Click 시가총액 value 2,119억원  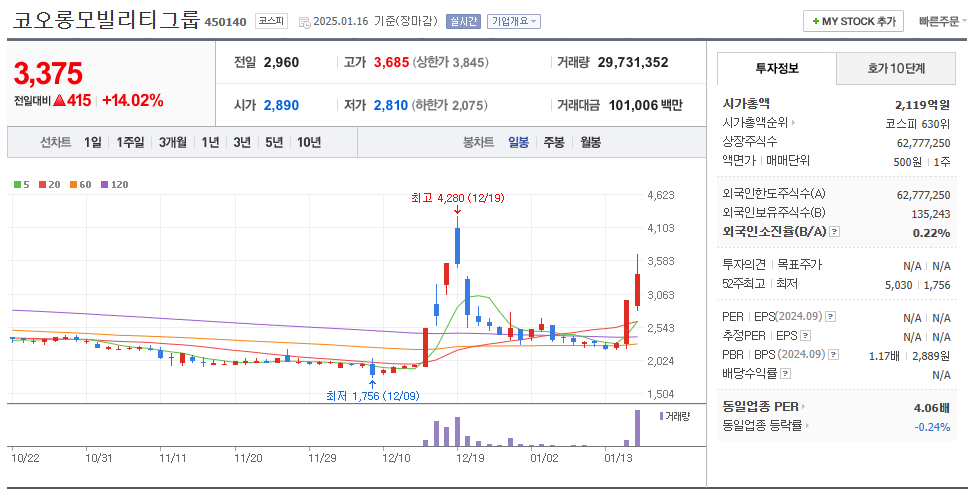point(923,105)
